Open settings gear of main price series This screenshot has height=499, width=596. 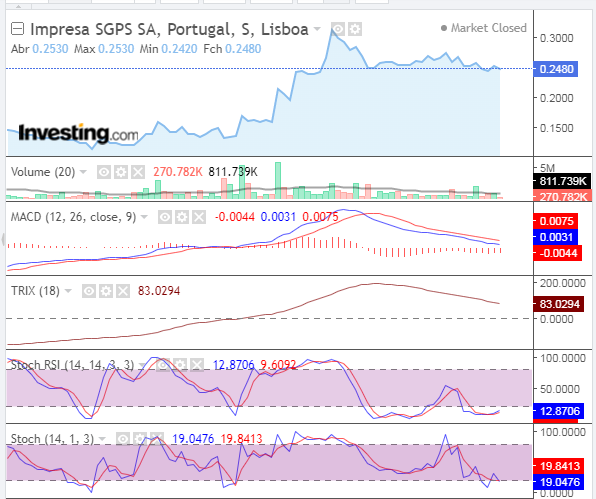click(355, 29)
